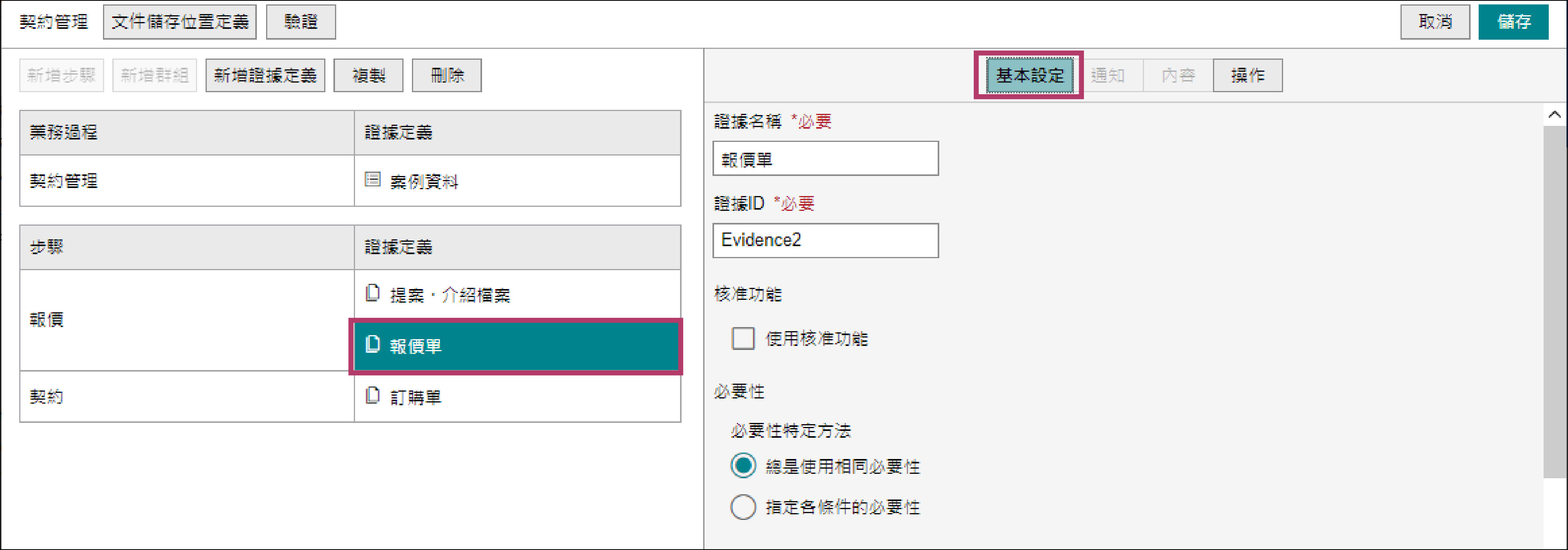Open the 通知 tab
1568x550 pixels.
point(1107,75)
